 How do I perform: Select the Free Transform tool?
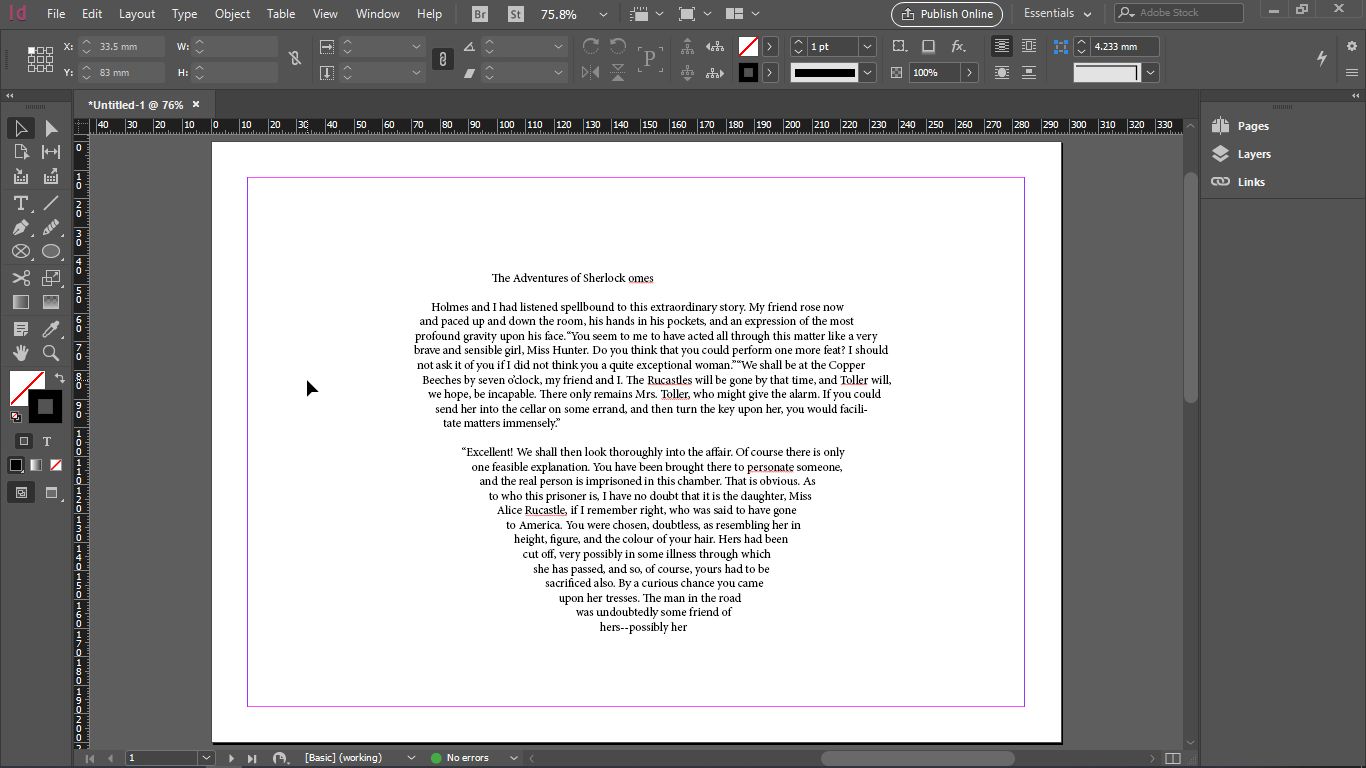point(51,278)
